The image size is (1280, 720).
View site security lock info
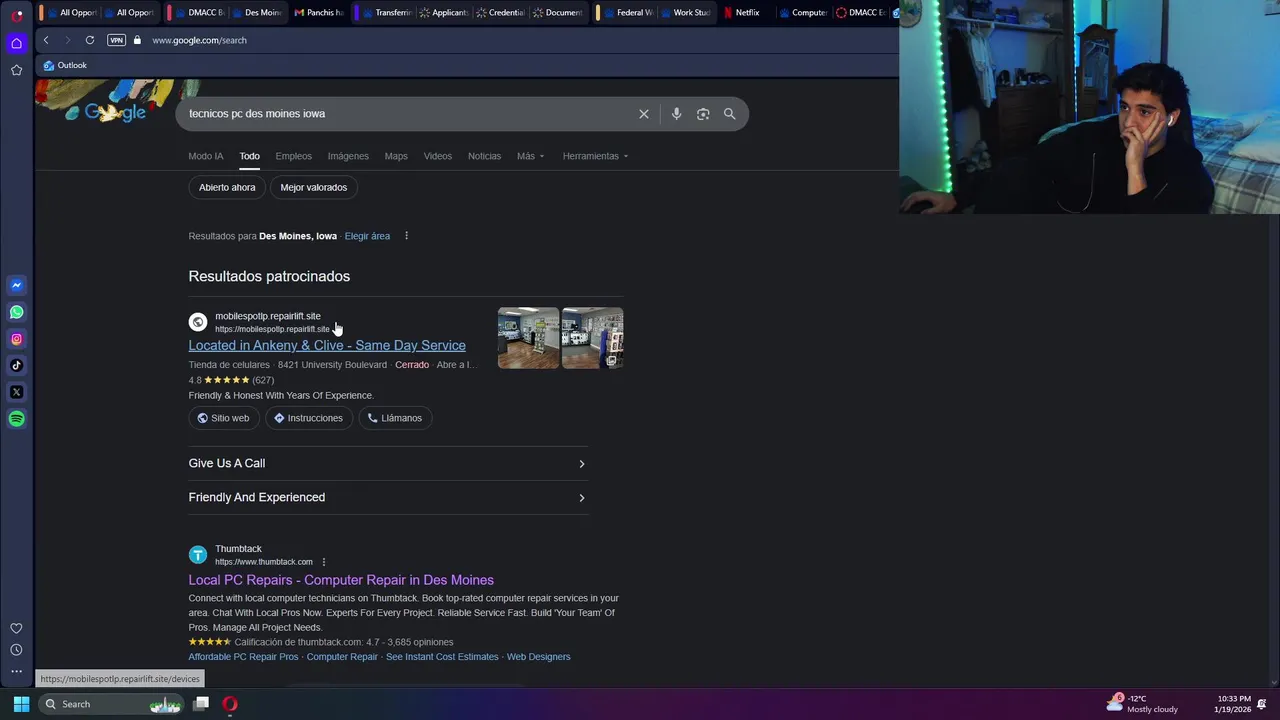tap(137, 40)
